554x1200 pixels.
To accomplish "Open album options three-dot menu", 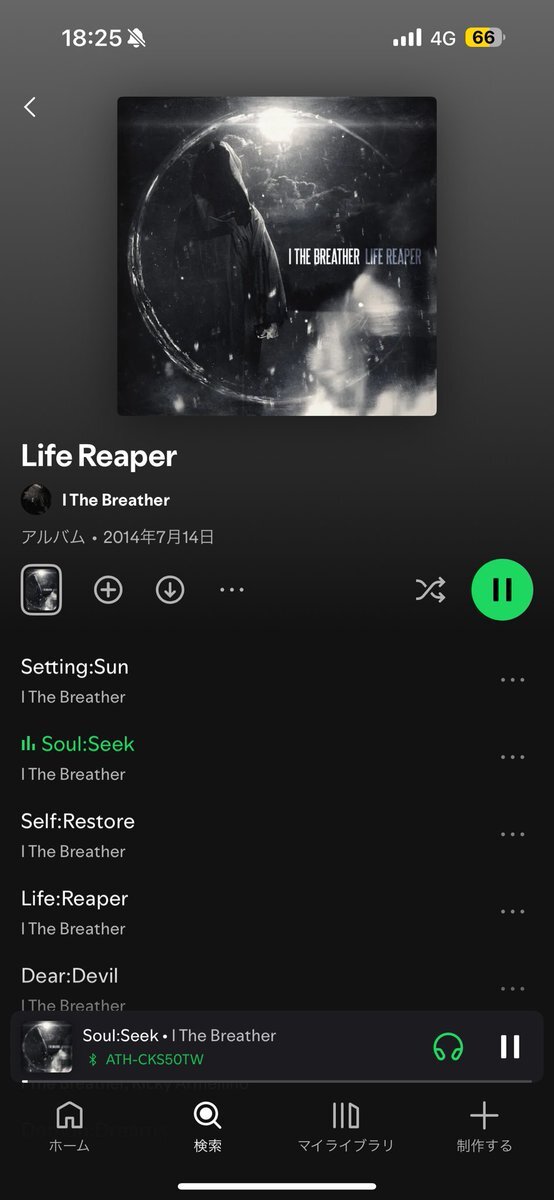I will click(231, 590).
